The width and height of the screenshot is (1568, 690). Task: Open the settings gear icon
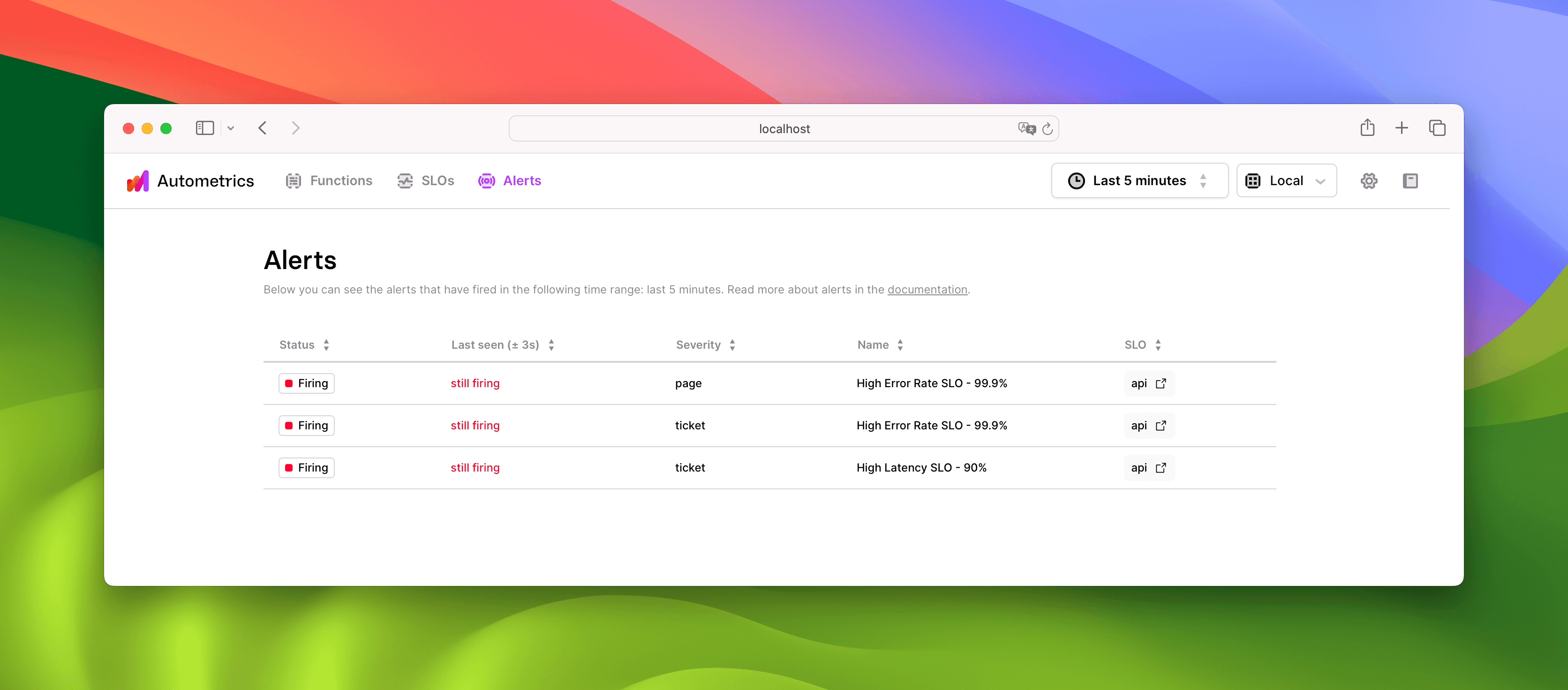point(1368,180)
